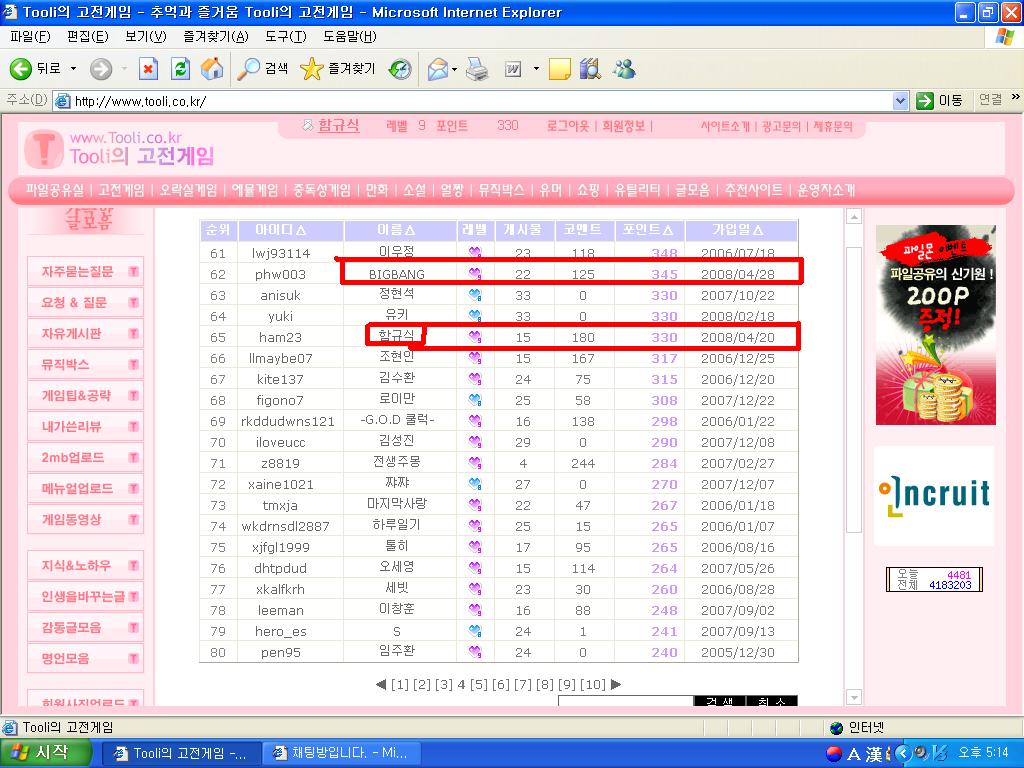Click the Mail envelope toolbar icon
The height and width of the screenshot is (768, 1024).
tap(438, 69)
